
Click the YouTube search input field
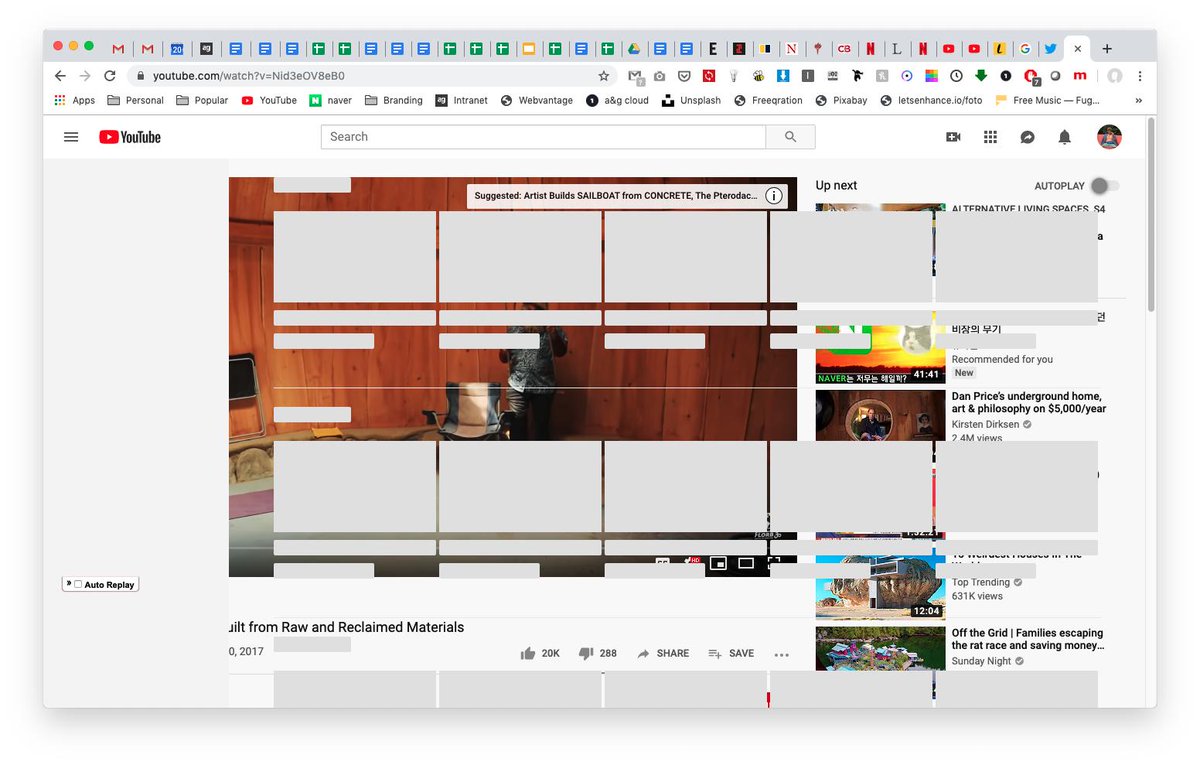(543, 137)
